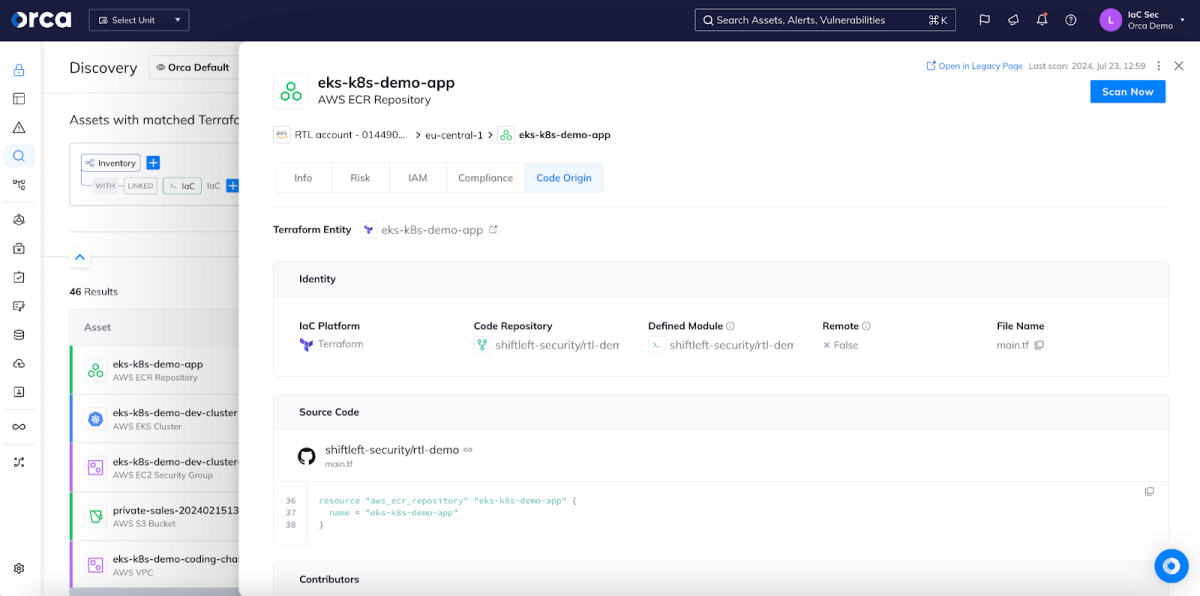
Task: Open the database icon in the sidebar
Action: [19, 335]
